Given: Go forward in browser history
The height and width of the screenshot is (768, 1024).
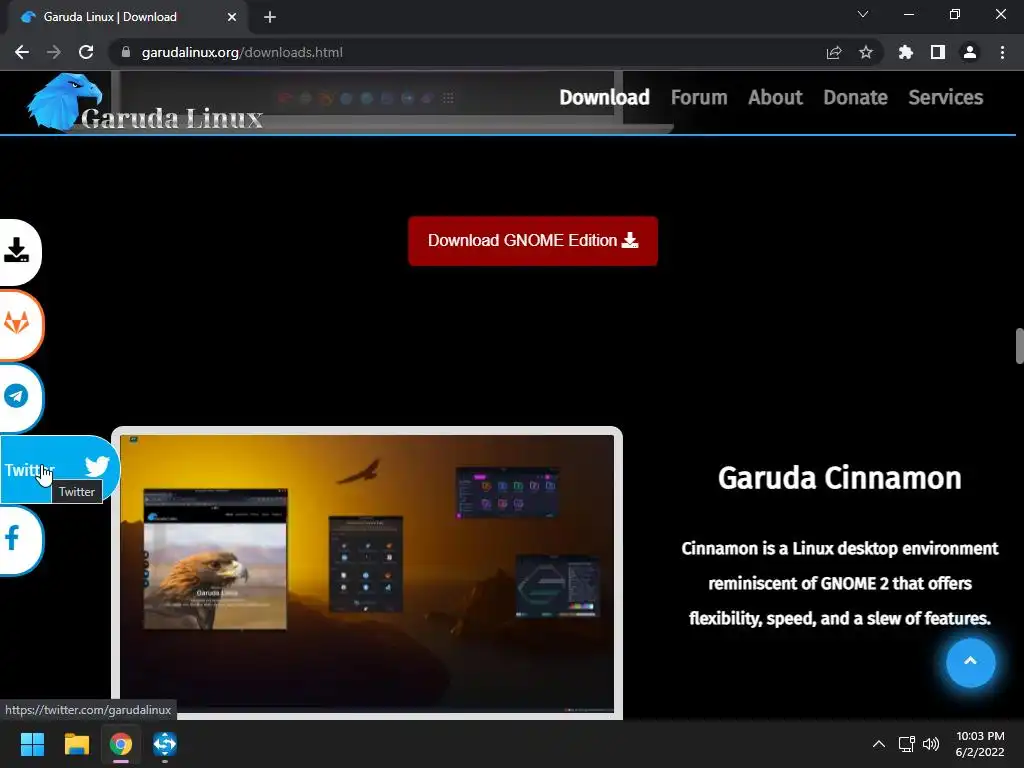Looking at the screenshot, I should point(54,52).
